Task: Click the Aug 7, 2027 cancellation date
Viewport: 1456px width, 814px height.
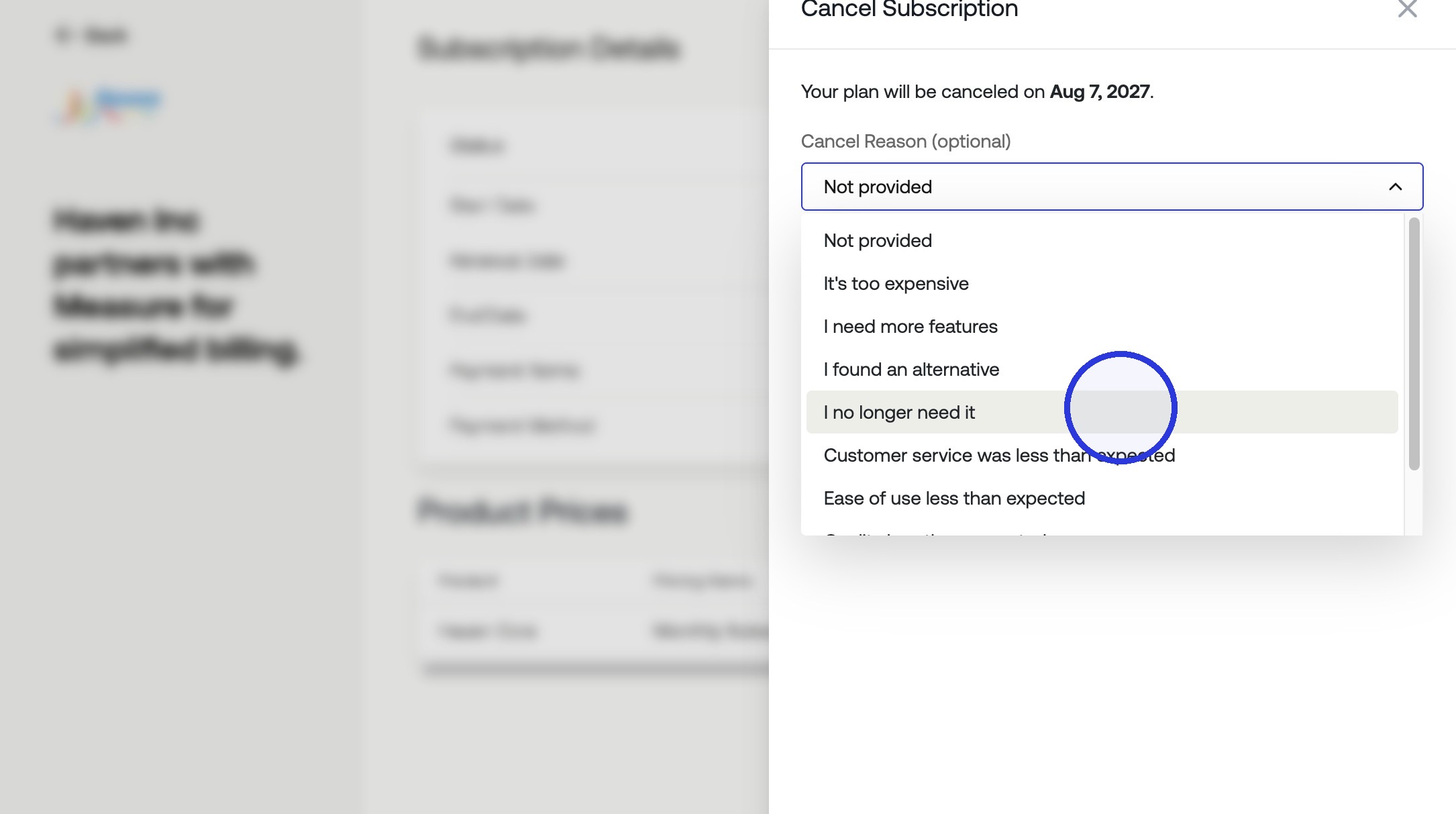Action: click(x=1099, y=91)
